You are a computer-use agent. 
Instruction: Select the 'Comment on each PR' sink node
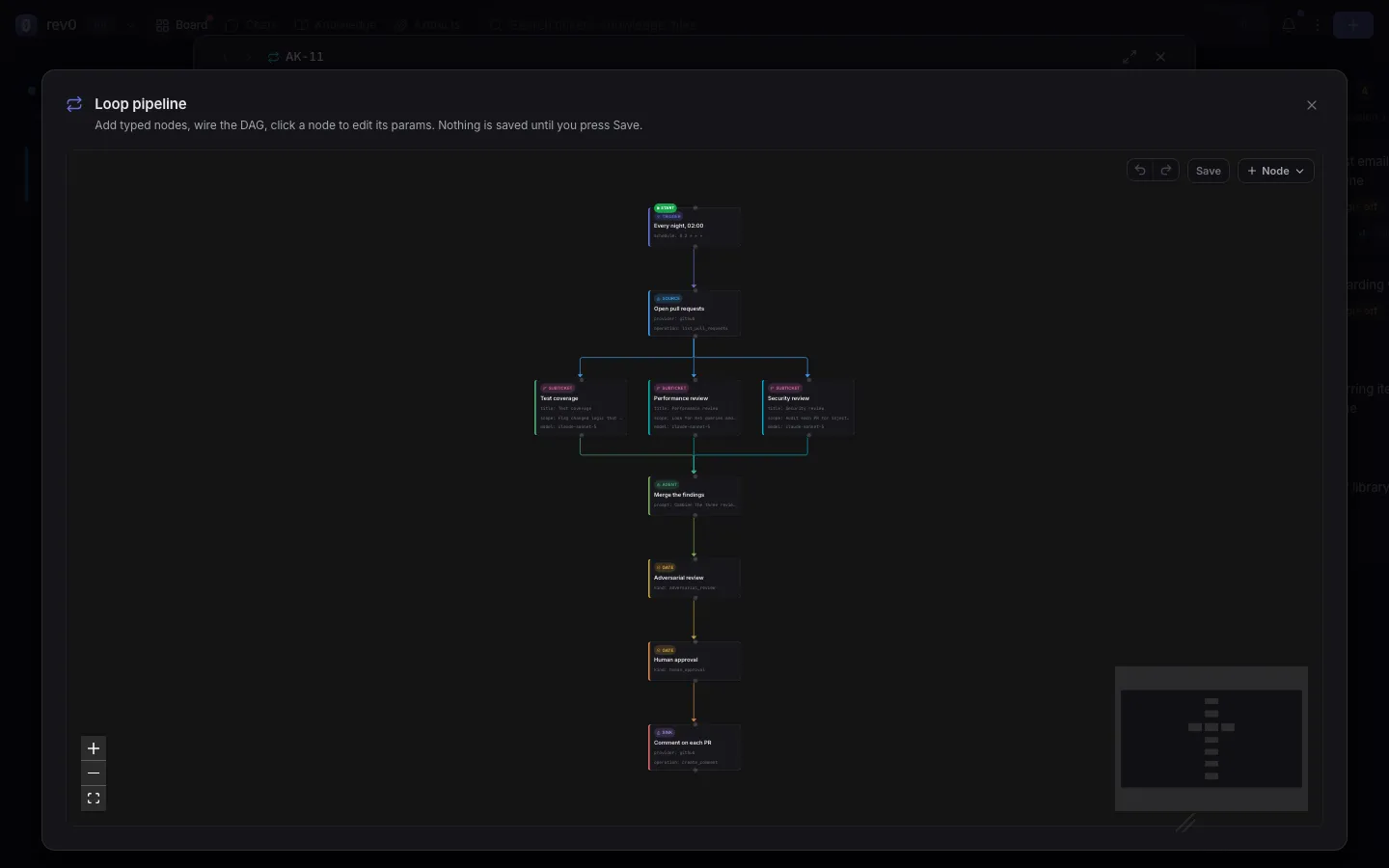pyautogui.click(x=694, y=747)
